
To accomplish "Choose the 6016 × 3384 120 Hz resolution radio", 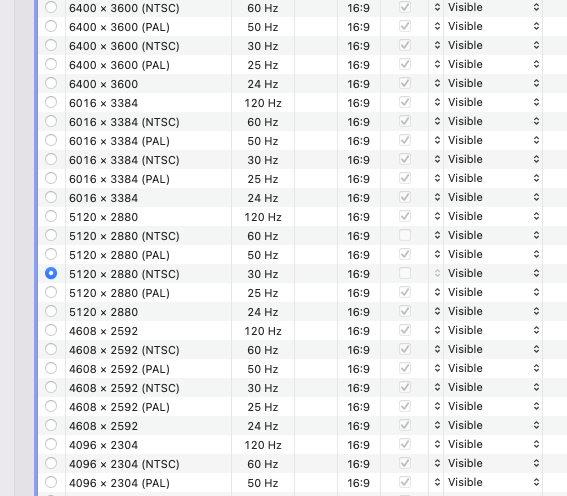I will click(51, 102).
